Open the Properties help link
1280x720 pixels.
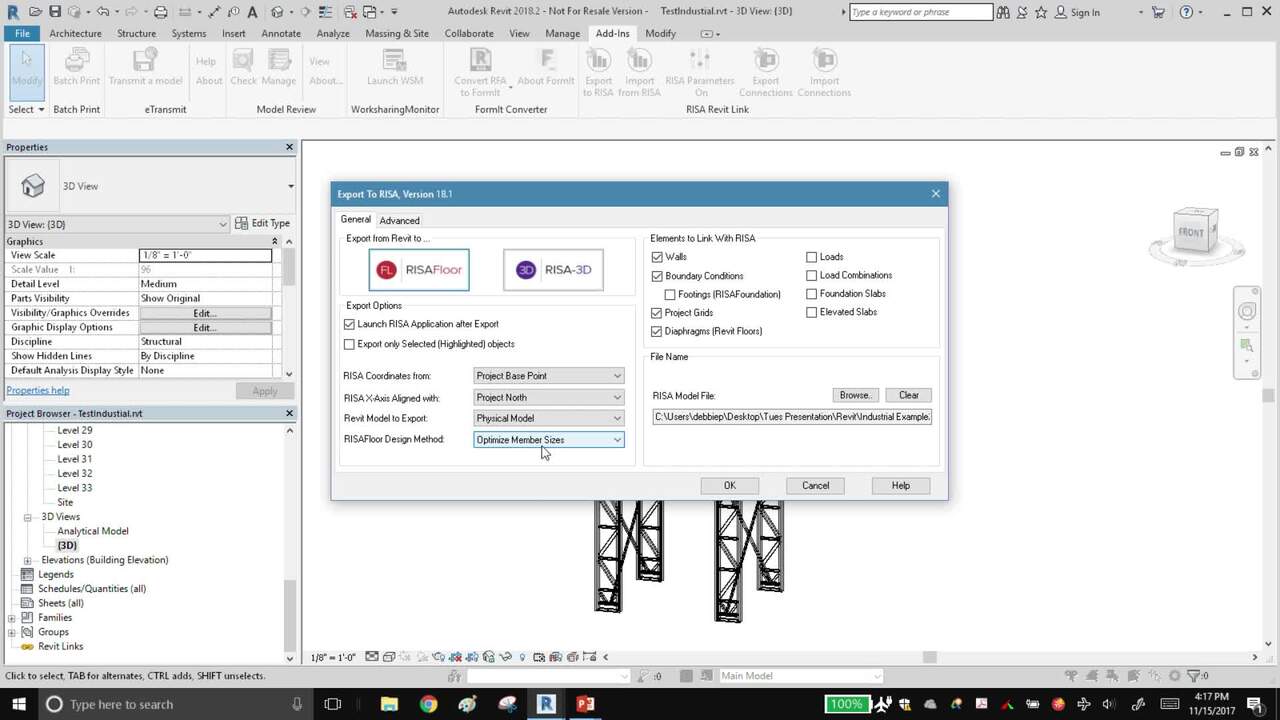click(x=38, y=390)
